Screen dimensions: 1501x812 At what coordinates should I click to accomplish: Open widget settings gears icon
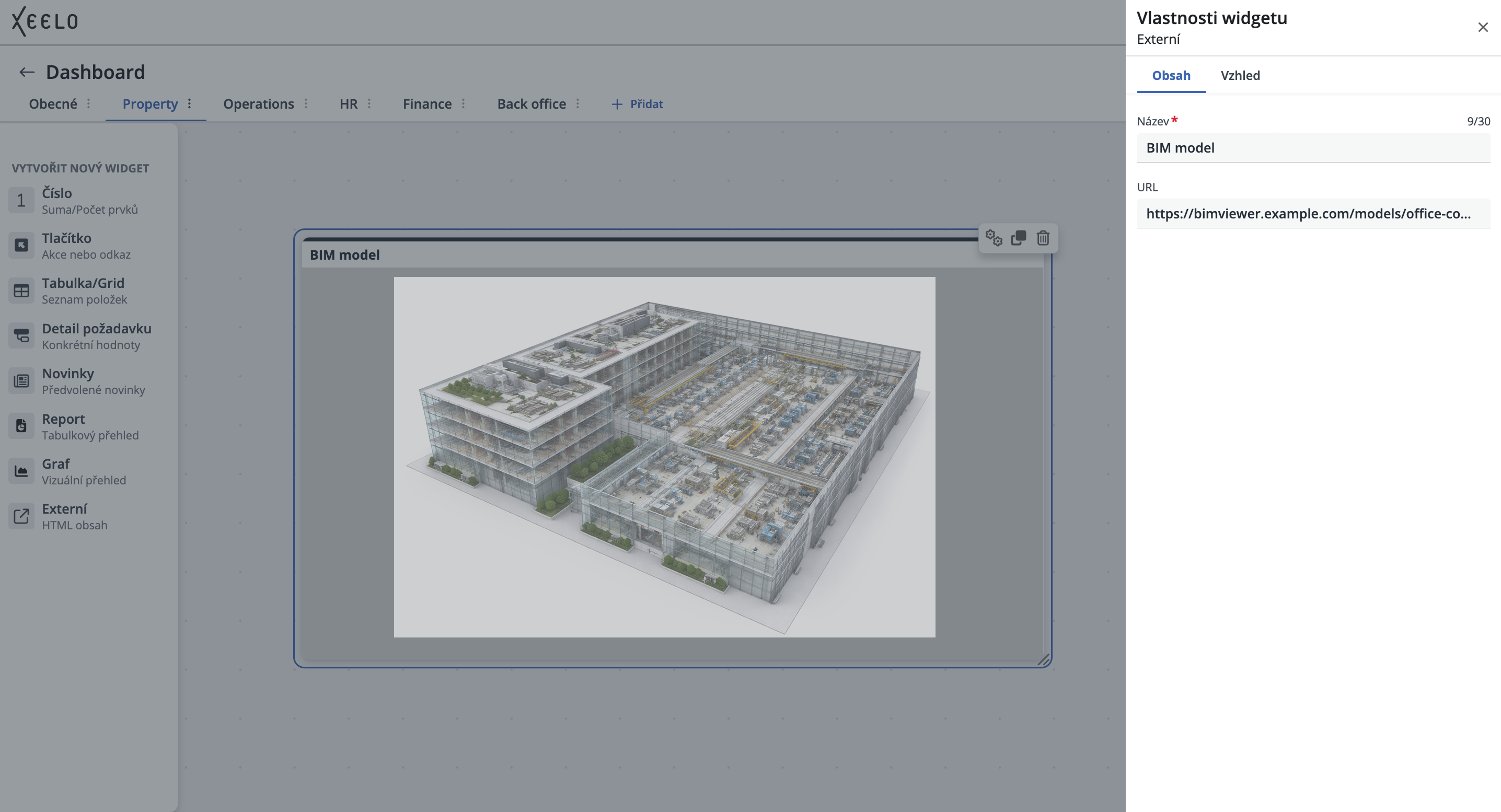pos(994,238)
